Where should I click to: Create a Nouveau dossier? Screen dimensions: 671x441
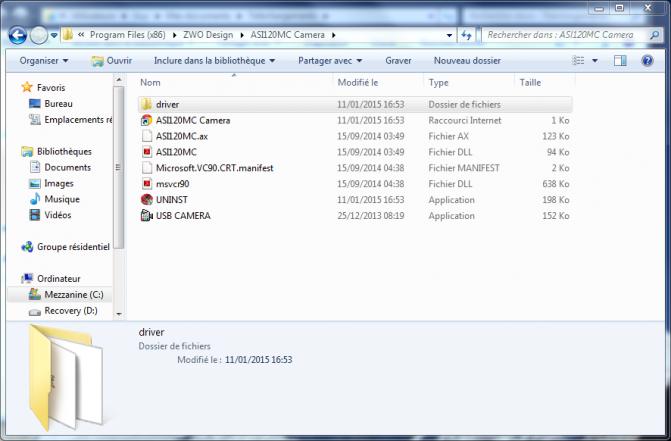[467, 61]
